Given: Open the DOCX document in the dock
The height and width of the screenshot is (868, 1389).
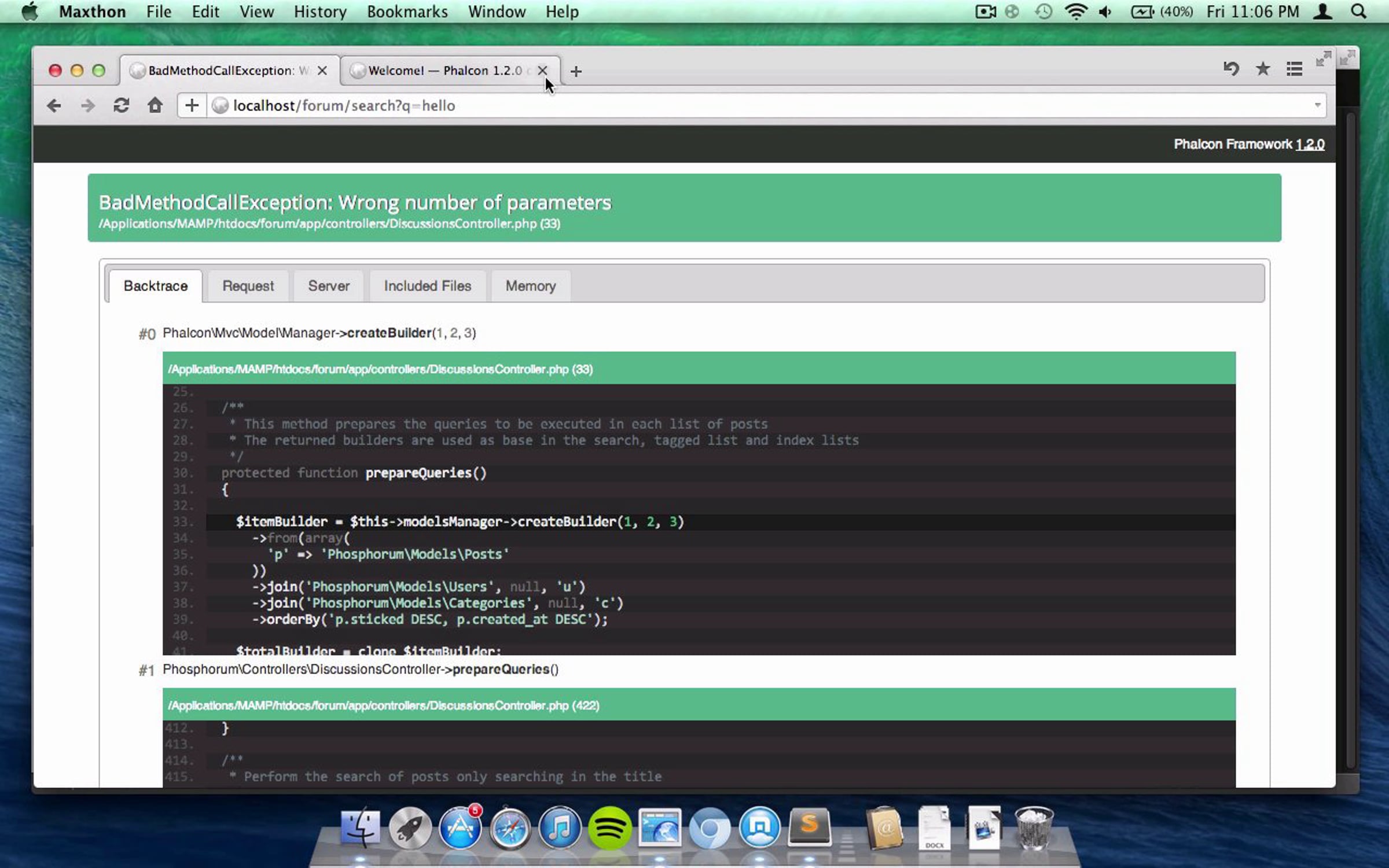Looking at the screenshot, I should pyautogui.click(x=934, y=829).
